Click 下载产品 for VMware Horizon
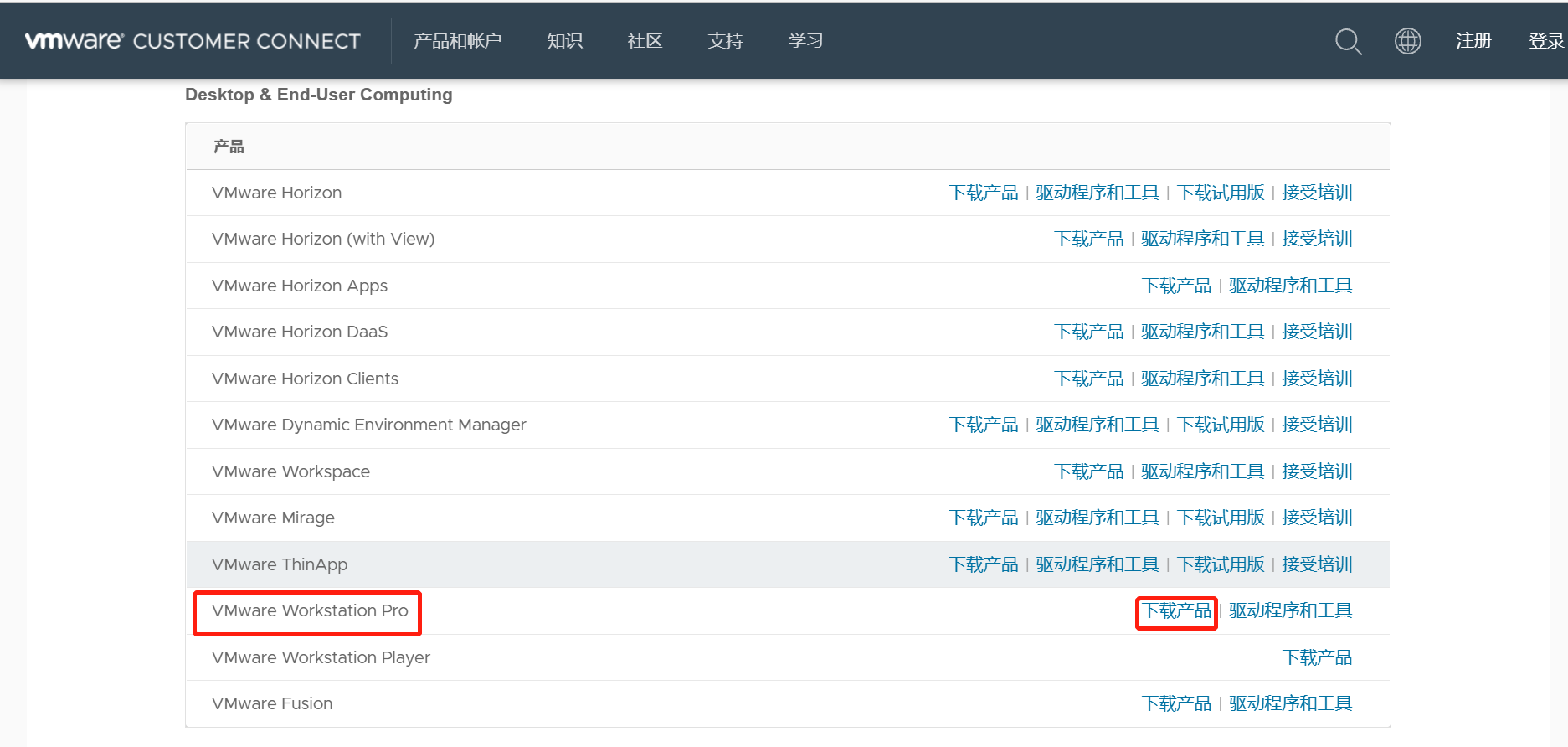 [x=984, y=193]
